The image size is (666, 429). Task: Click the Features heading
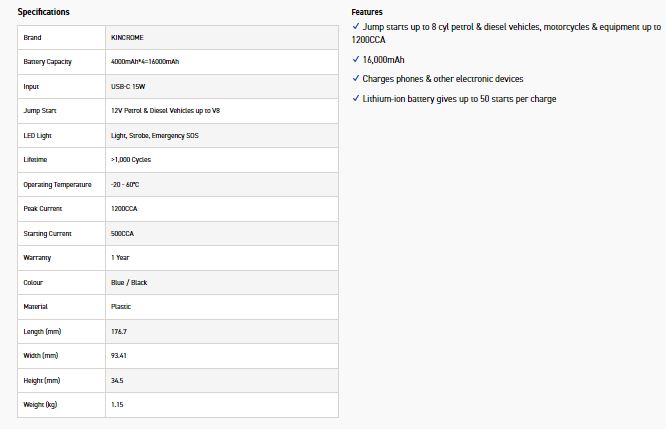pyautogui.click(x=367, y=11)
